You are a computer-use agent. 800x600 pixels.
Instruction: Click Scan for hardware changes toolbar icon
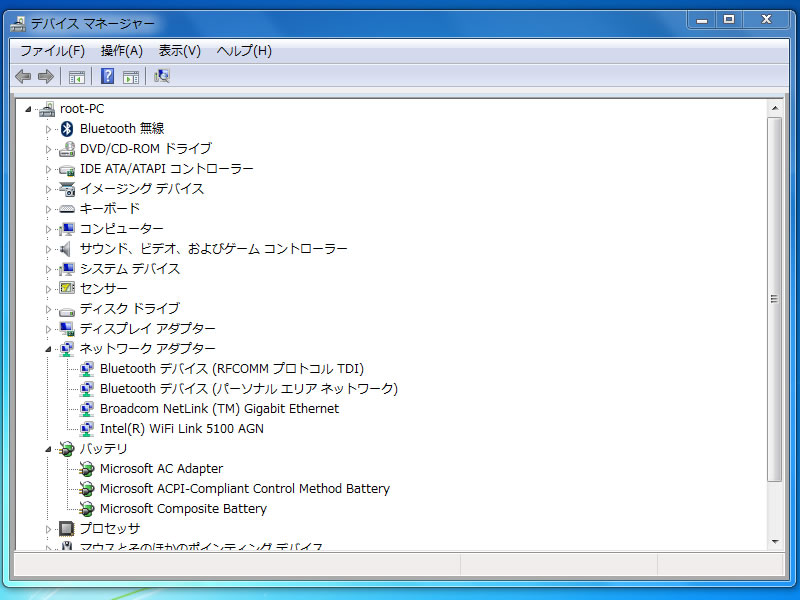161,76
